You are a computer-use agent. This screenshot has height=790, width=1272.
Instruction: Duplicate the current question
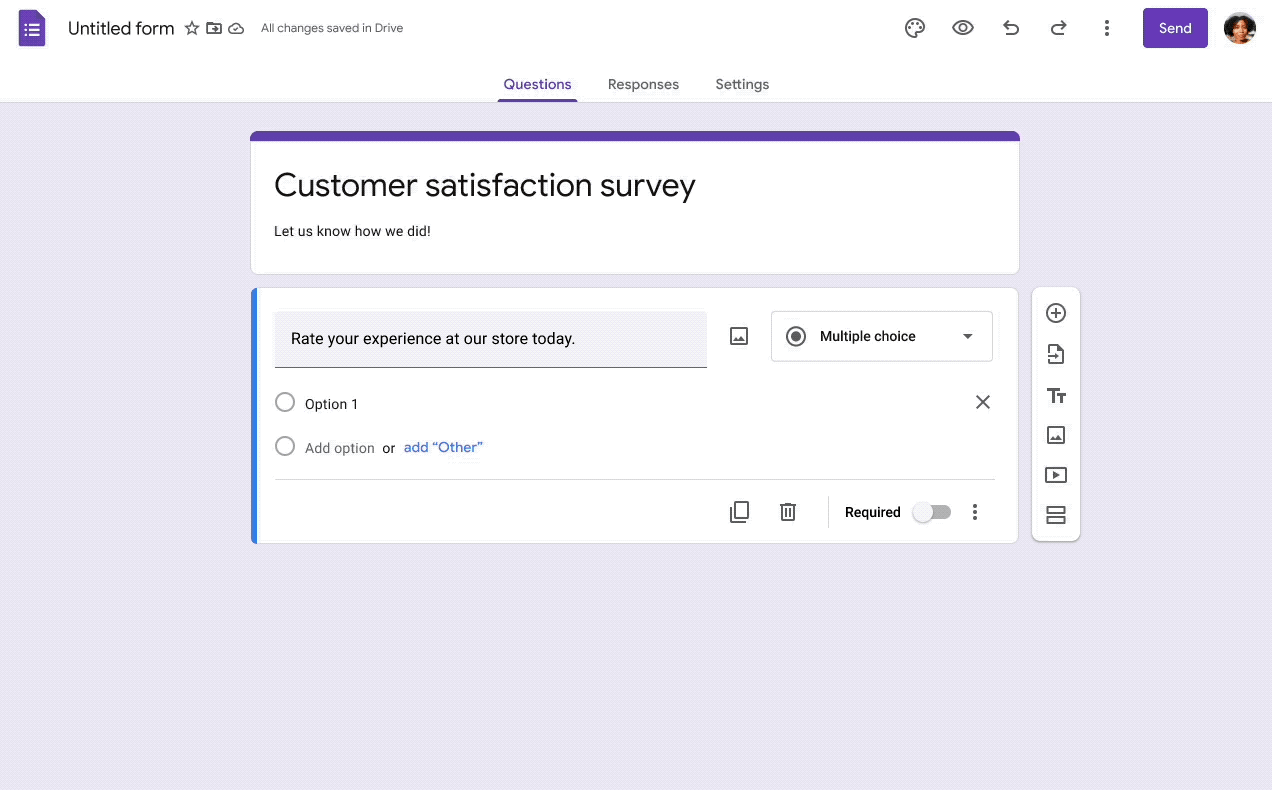coord(739,512)
